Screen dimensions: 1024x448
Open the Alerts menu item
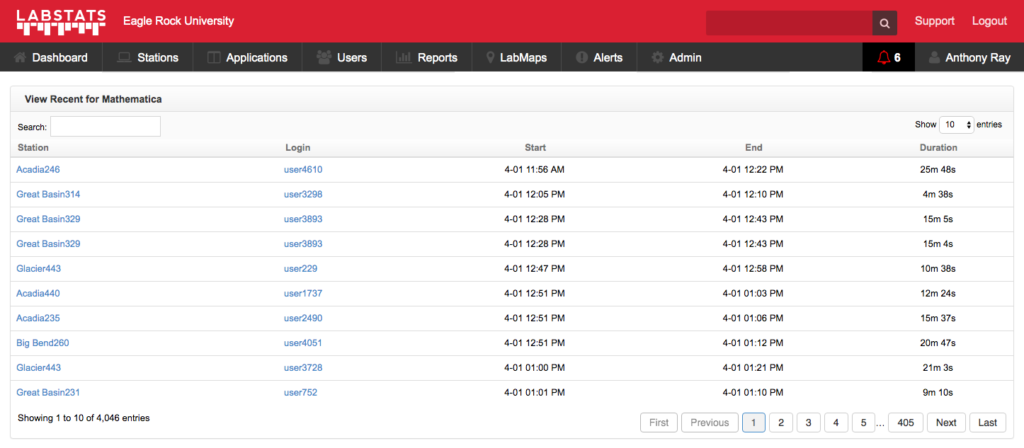(600, 57)
